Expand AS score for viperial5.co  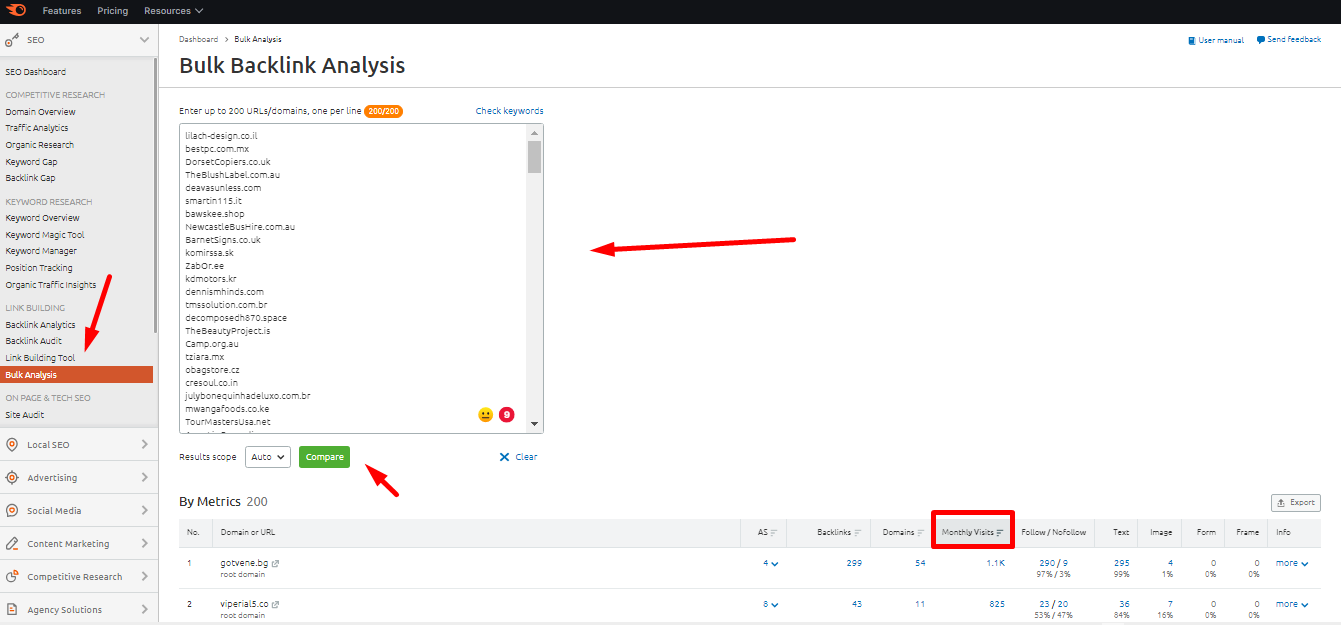click(770, 604)
